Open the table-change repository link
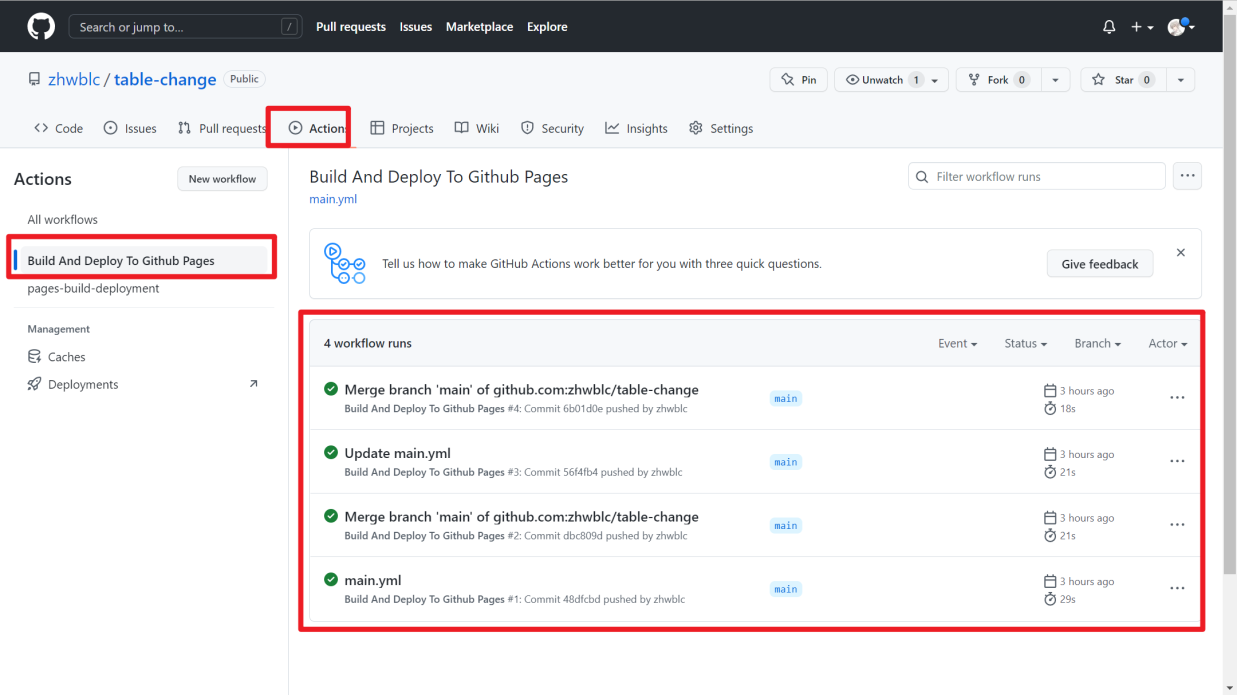1237x695 pixels. (x=165, y=79)
